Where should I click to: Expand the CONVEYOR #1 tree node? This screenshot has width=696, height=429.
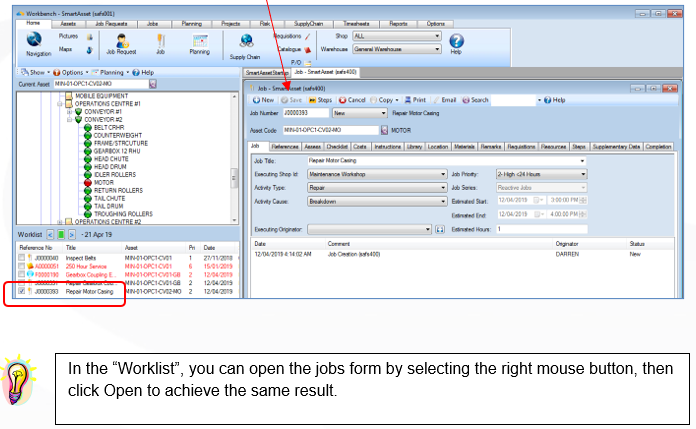tap(69, 112)
